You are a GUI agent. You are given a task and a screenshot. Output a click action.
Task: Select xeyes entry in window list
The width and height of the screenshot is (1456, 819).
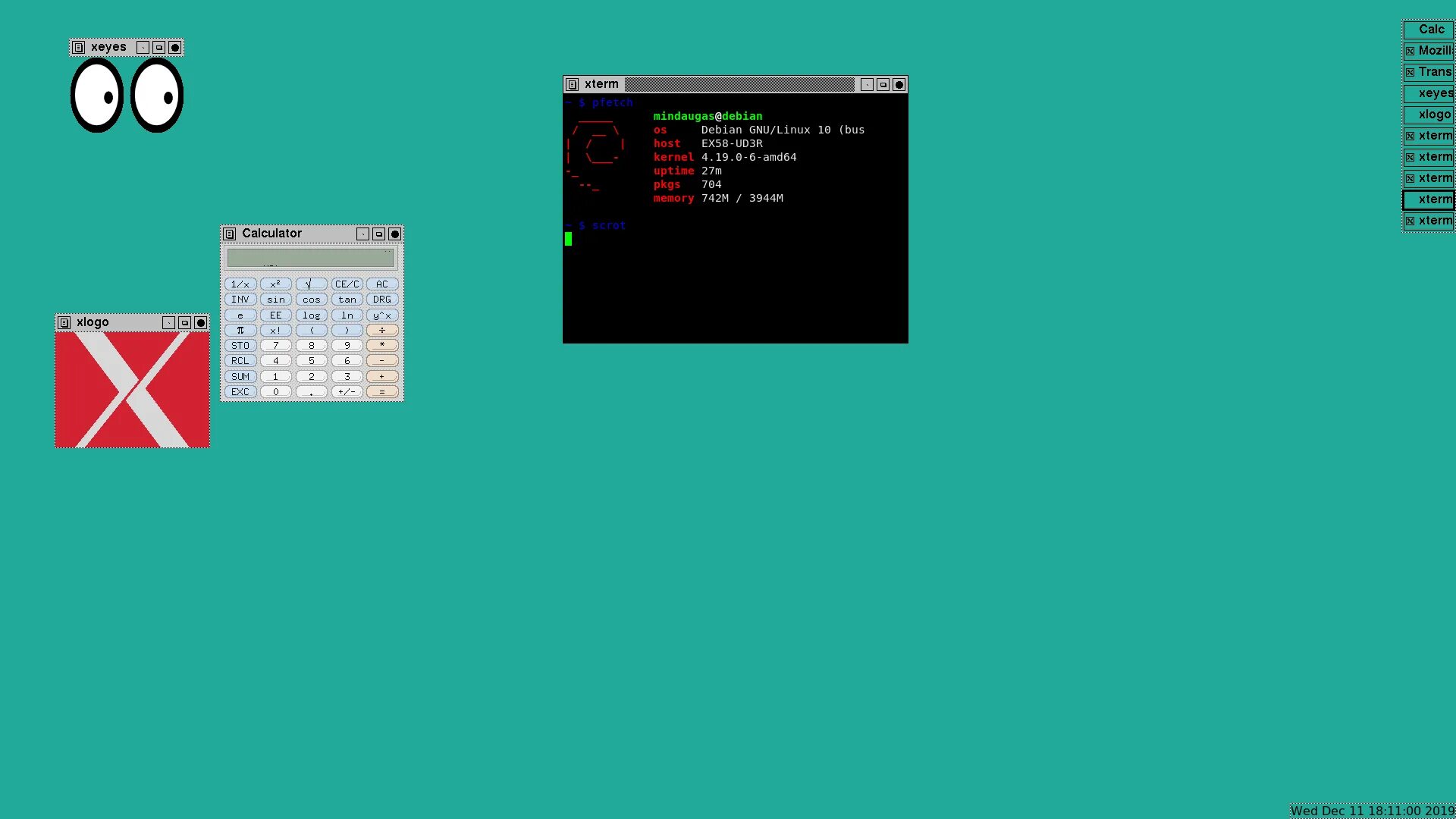point(1429,93)
